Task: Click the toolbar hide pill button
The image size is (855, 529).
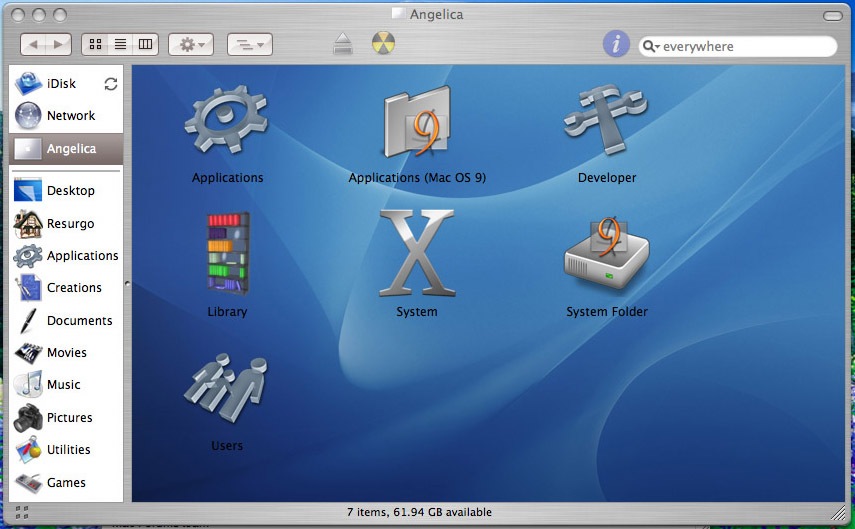Action: [833, 16]
